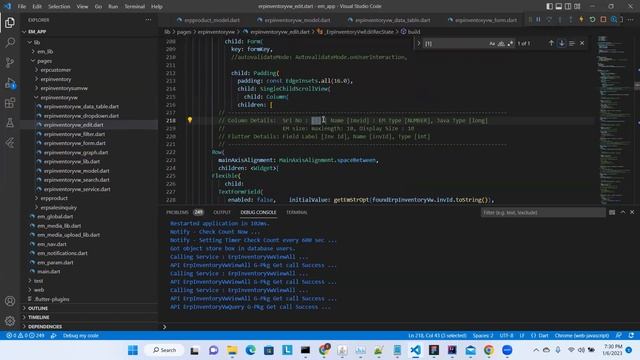The height and width of the screenshot is (360, 640).
Task: Open Explorer more actions menu
Action: point(148,20)
